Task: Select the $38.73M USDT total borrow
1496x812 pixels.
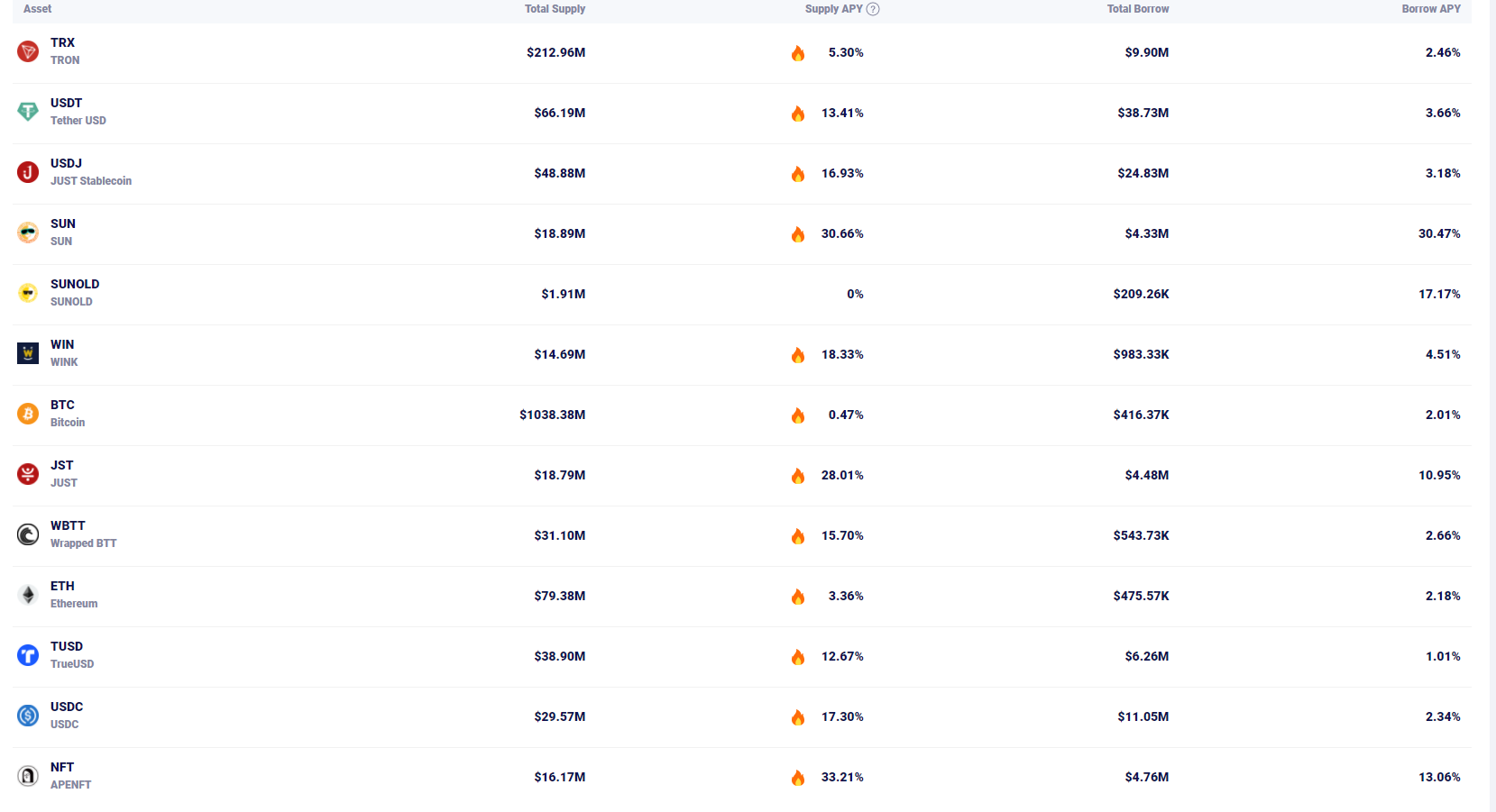Action: click(x=1143, y=113)
